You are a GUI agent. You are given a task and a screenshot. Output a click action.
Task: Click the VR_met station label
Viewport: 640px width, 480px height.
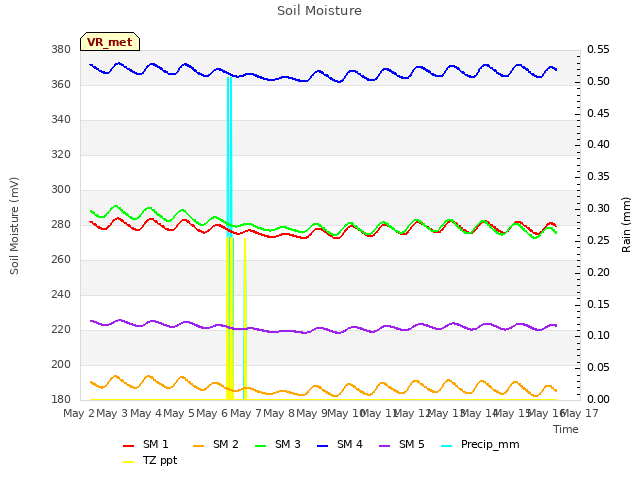click(x=110, y=42)
